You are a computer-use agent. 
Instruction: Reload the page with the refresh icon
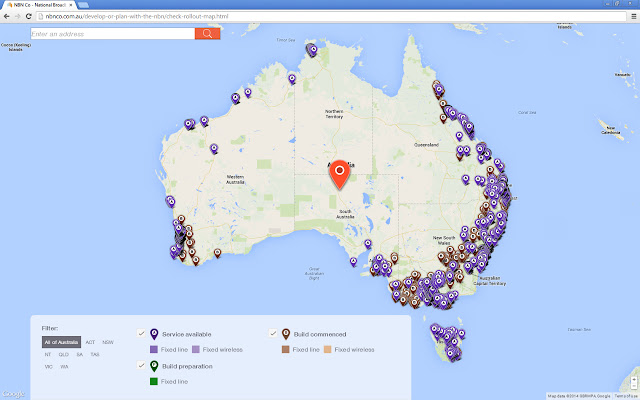tap(29, 16)
